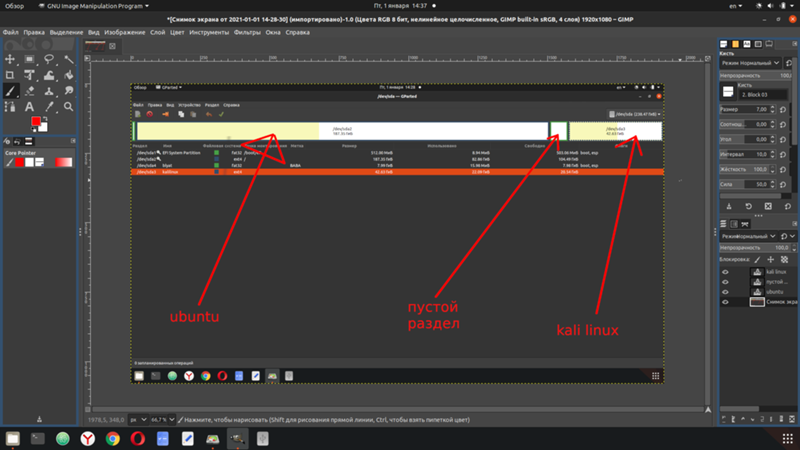This screenshot has width=800, height=450.
Task: Open layer mode dropdown in Layers panel
Action: click(748, 236)
